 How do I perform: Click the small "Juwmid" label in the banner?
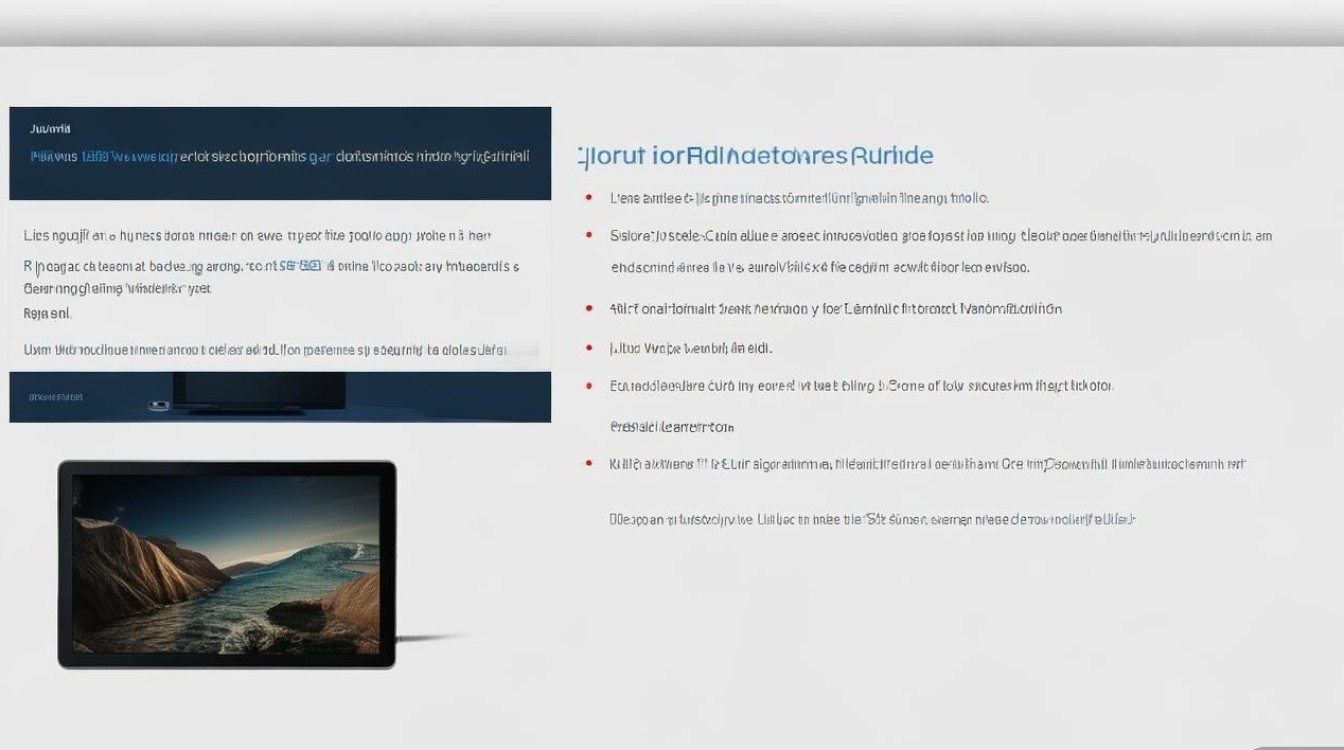click(50, 129)
